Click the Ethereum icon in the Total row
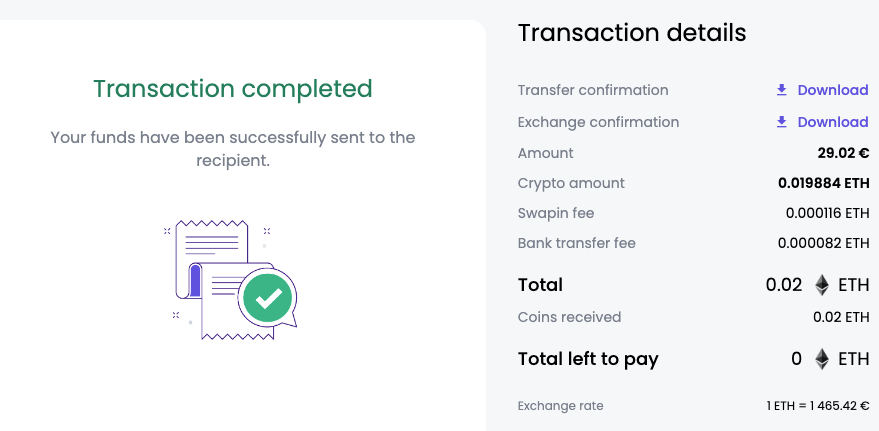879x431 pixels. [x=821, y=285]
